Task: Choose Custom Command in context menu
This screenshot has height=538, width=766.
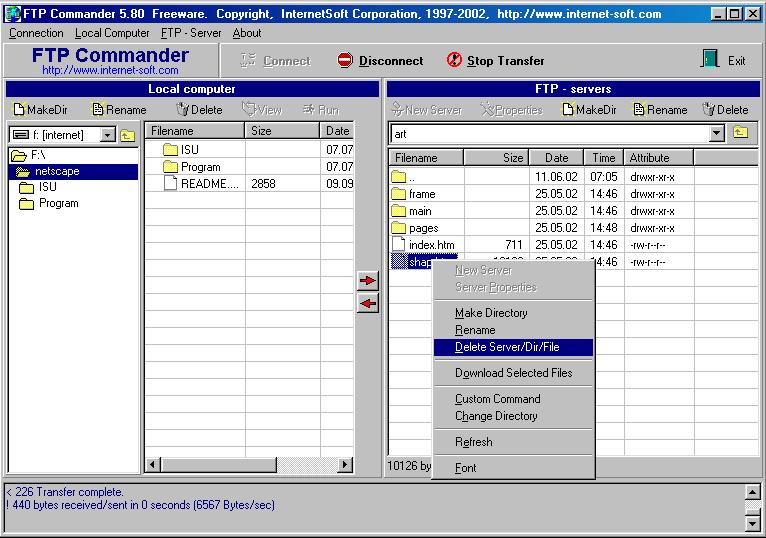Action: click(x=513, y=399)
